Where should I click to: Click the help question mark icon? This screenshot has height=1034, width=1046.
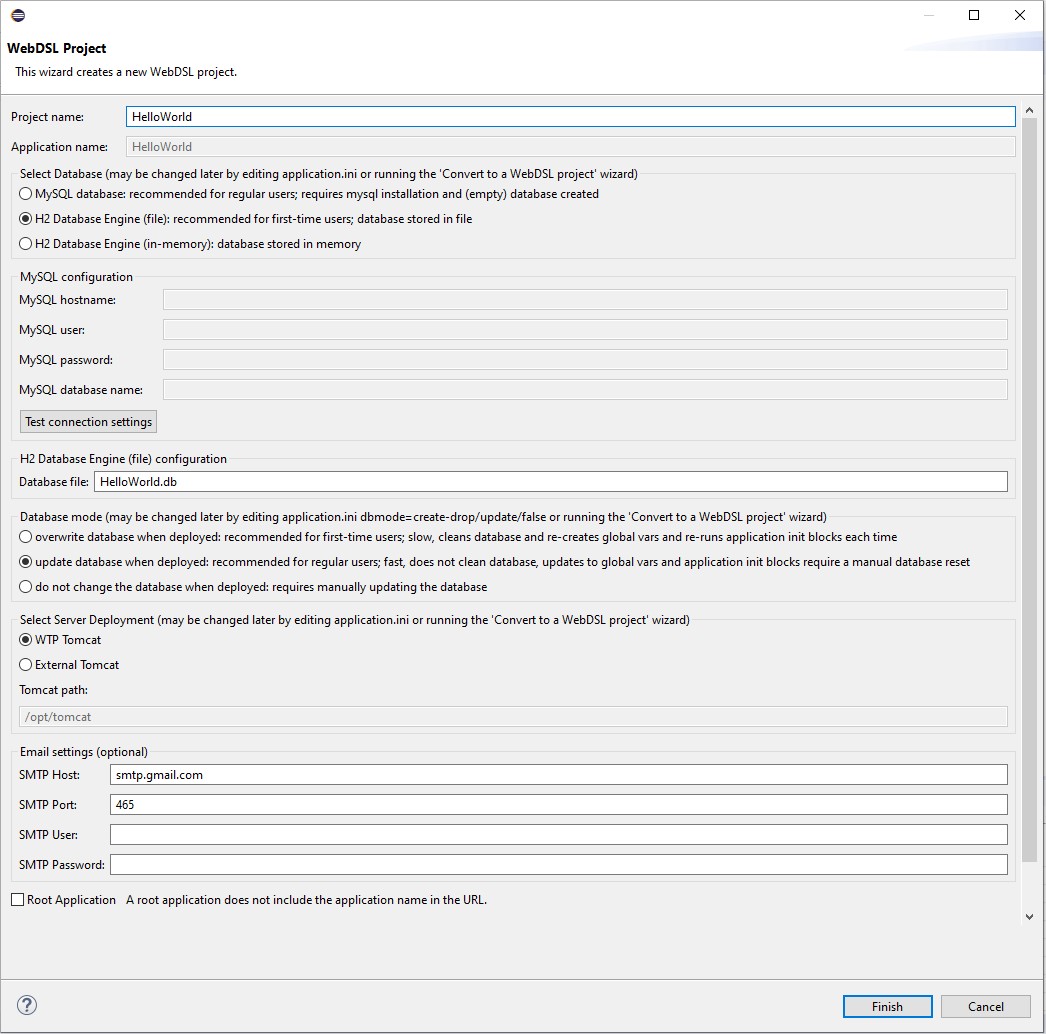(27, 1005)
